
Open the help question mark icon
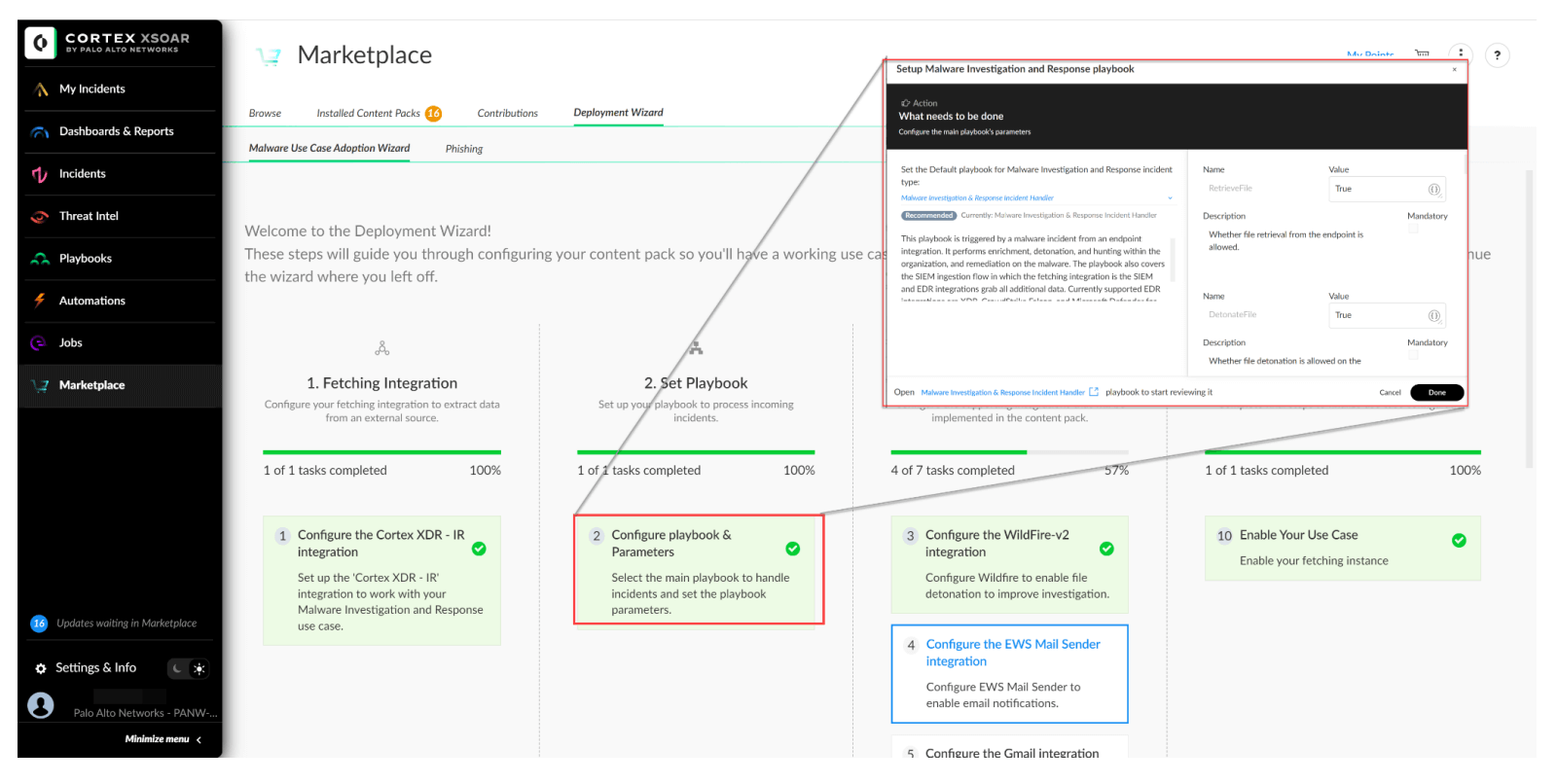click(1497, 55)
